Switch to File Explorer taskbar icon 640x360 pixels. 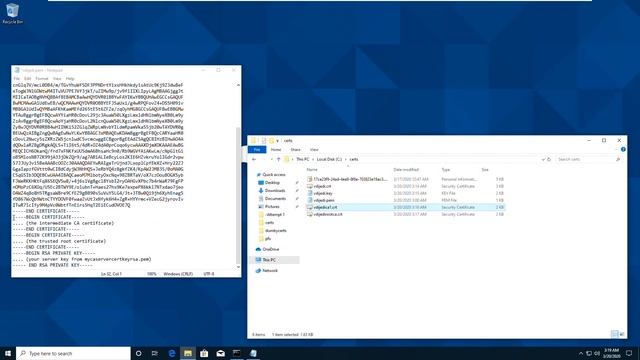click(188, 353)
